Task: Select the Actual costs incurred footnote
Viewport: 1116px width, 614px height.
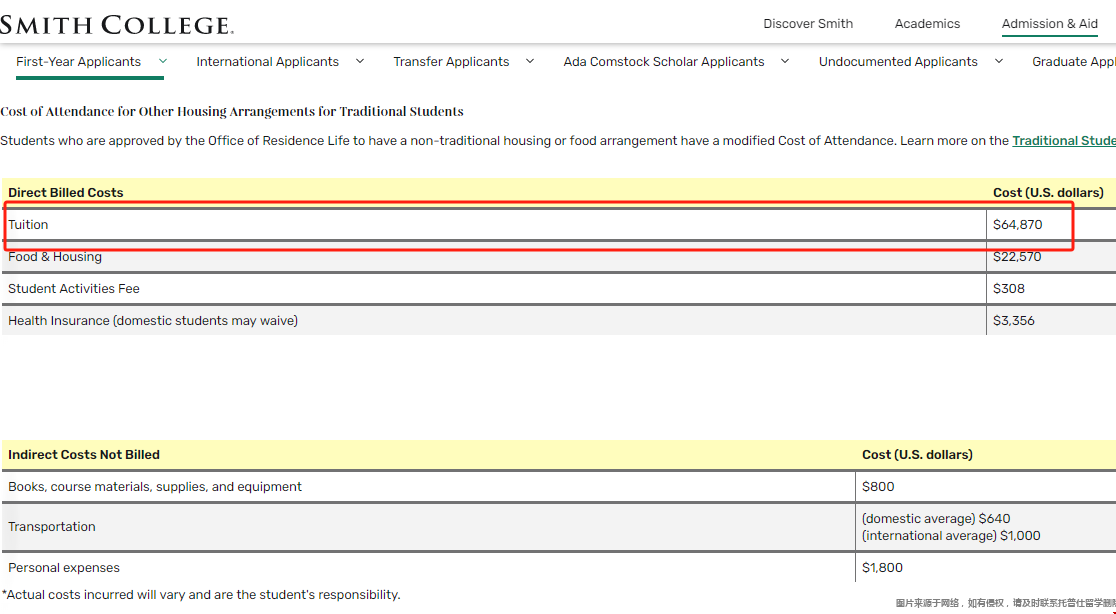Action: [201, 595]
